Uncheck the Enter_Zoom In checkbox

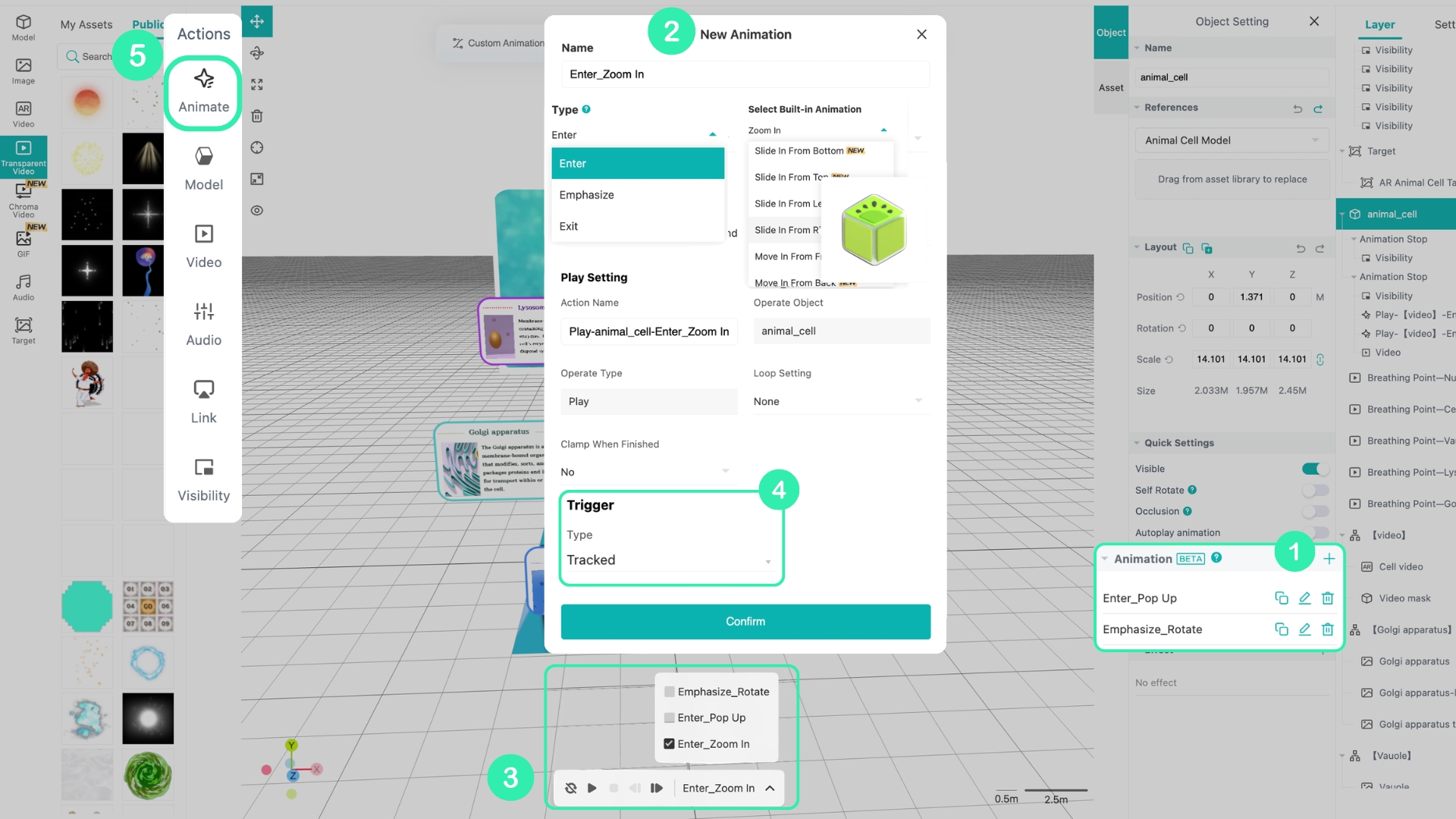670,744
